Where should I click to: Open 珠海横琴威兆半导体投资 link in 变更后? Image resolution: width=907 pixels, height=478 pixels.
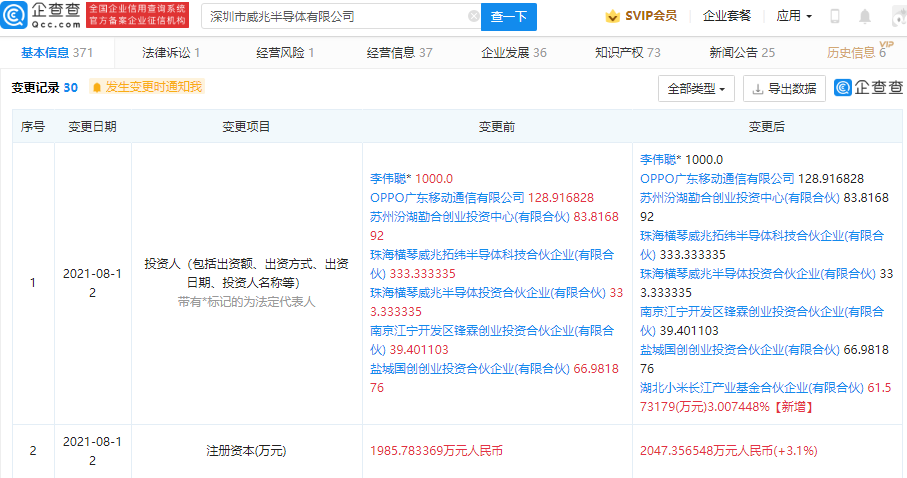758,274
